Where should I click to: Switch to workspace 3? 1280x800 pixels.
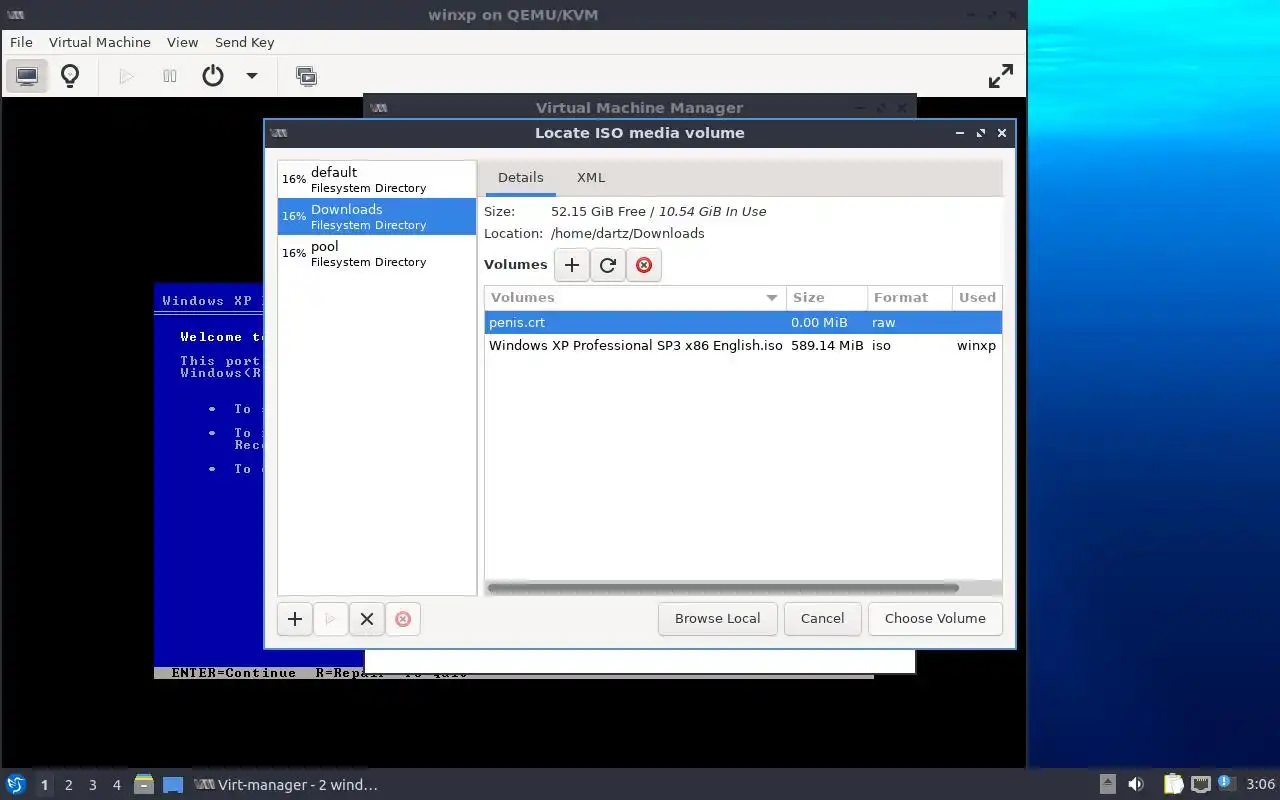(93, 785)
